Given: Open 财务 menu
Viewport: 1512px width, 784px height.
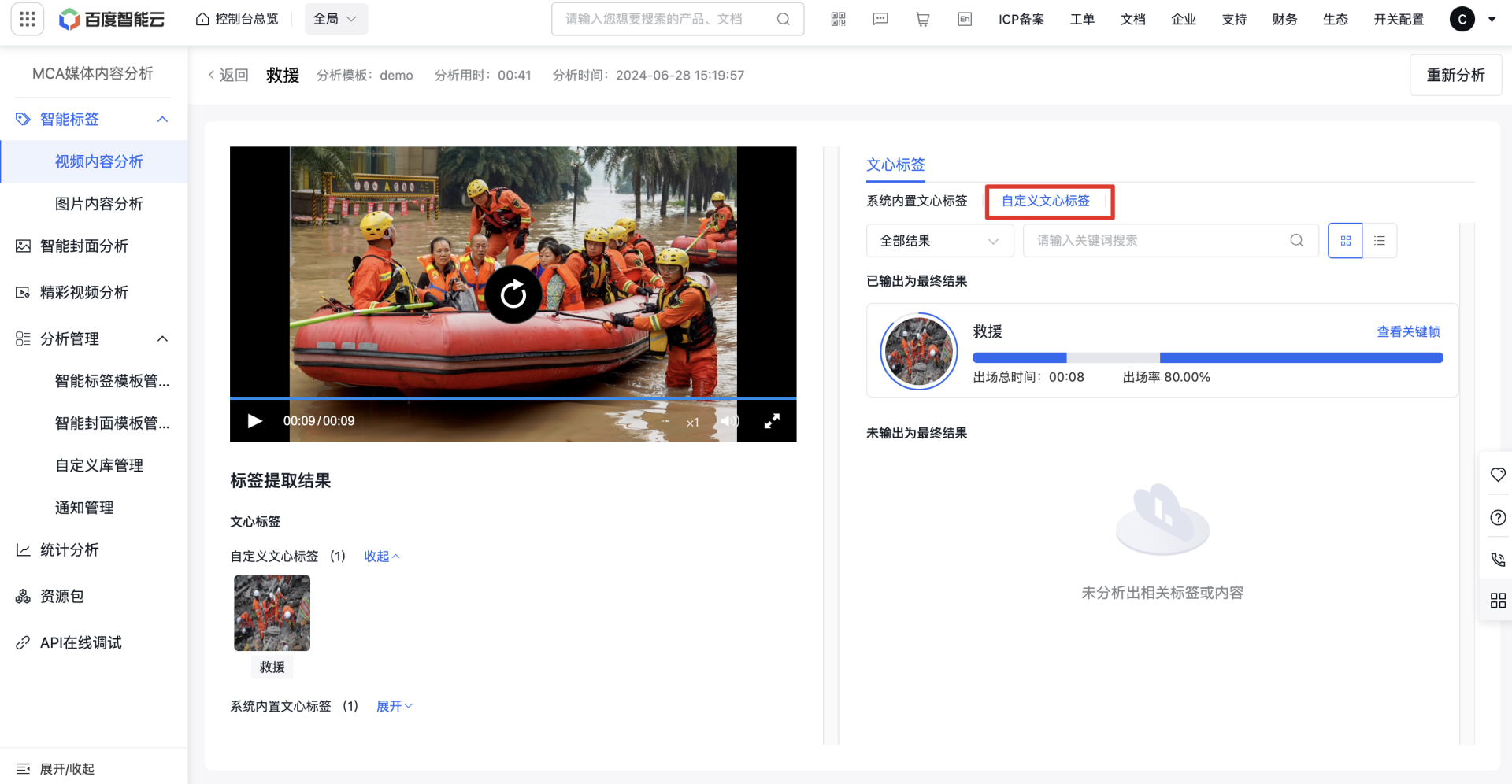Looking at the screenshot, I should click(1284, 19).
